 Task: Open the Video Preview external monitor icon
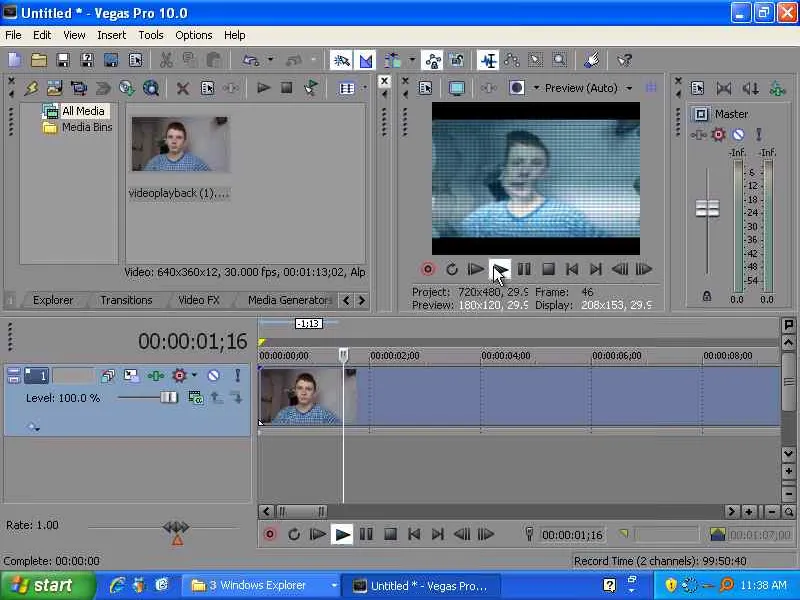[x=457, y=88]
